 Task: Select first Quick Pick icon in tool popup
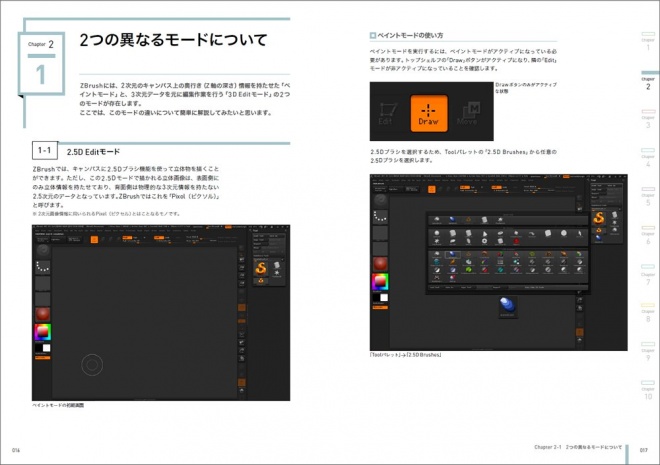(x=436, y=220)
